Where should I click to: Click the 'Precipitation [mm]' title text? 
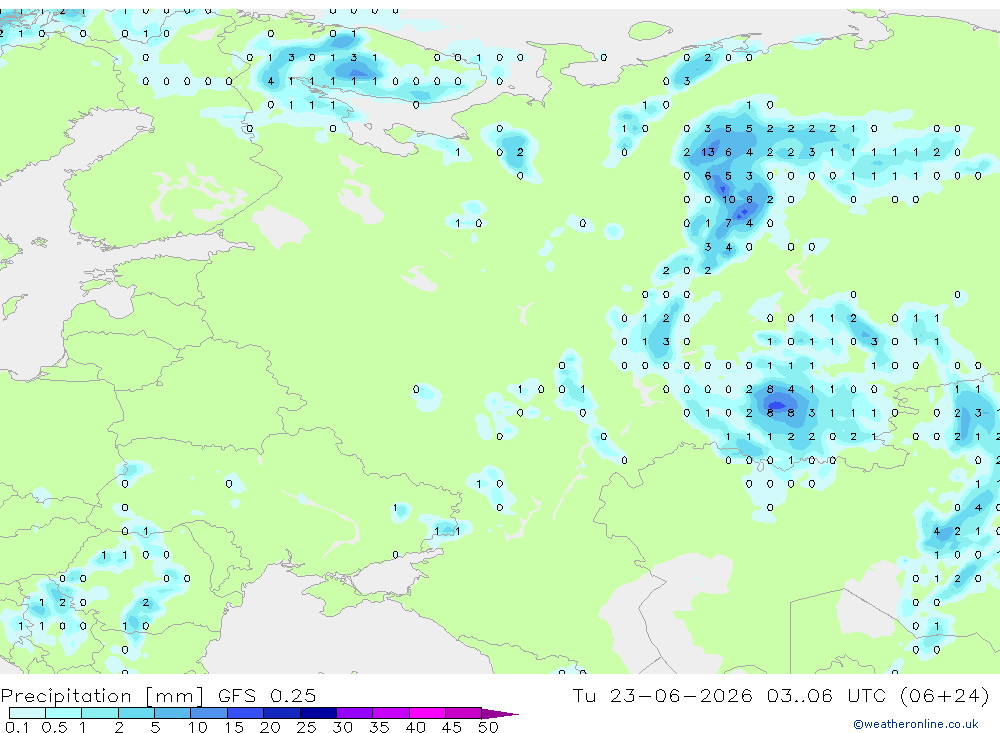[x=102, y=696]
